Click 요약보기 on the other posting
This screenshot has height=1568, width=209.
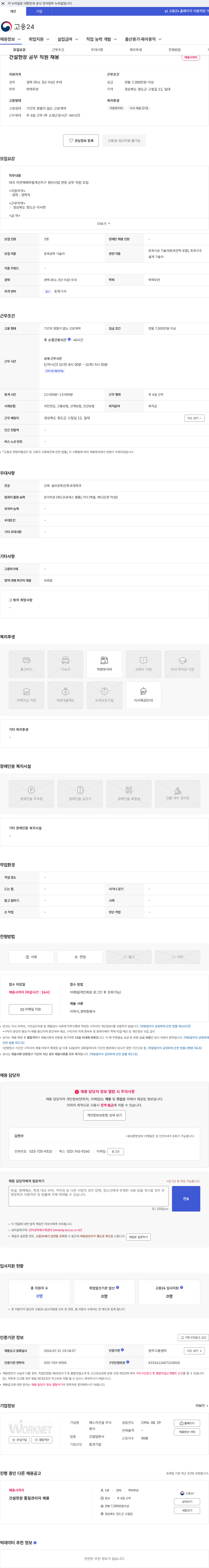tap(187, 1502)
